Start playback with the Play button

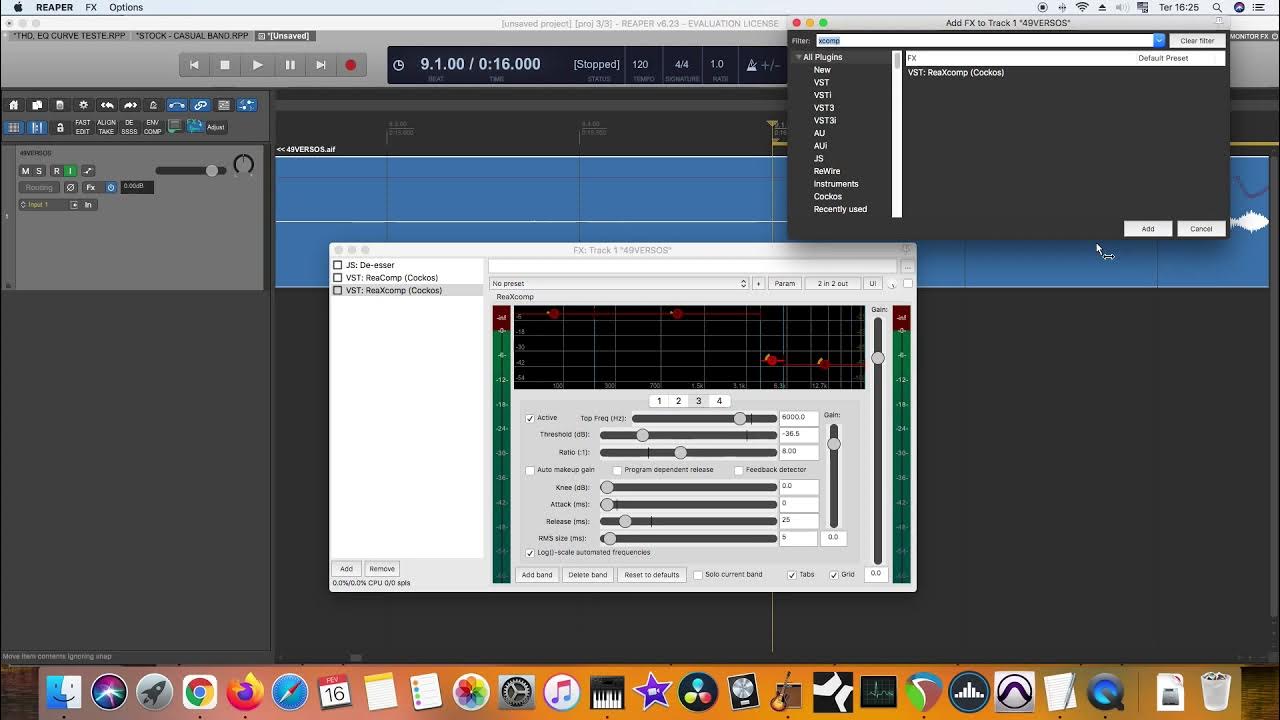[x=257, y=65]
